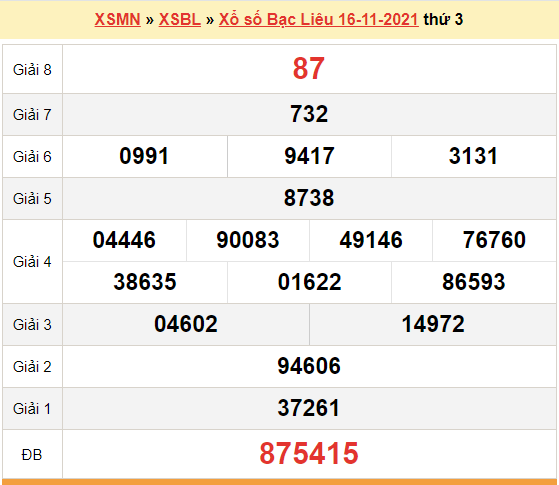Select Giải 4 number 04446
The width and height of the screenshot is (559, 485).
coord(124,240)
